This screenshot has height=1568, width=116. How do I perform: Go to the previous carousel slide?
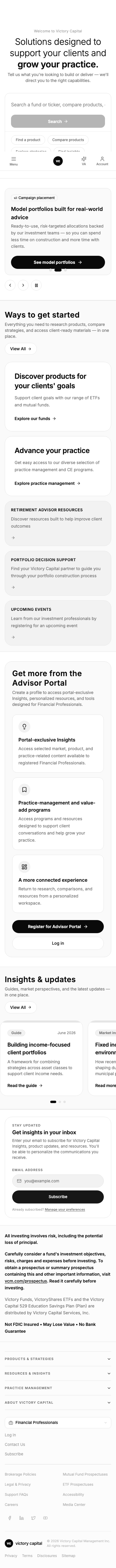(x=10, y=285)
